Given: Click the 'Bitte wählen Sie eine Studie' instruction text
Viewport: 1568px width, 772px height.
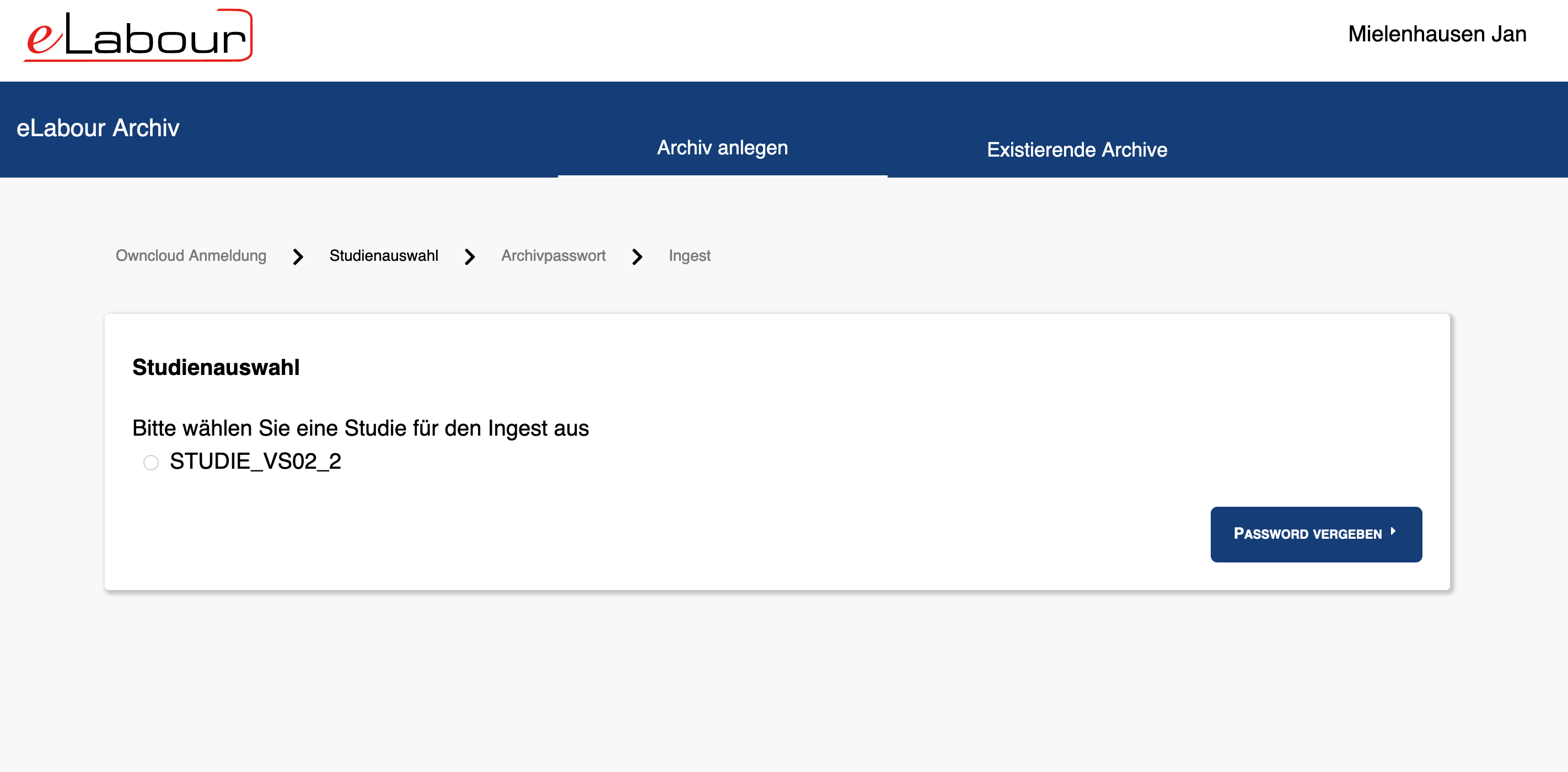Looking at the screenshot, I should tap(361, 428).
